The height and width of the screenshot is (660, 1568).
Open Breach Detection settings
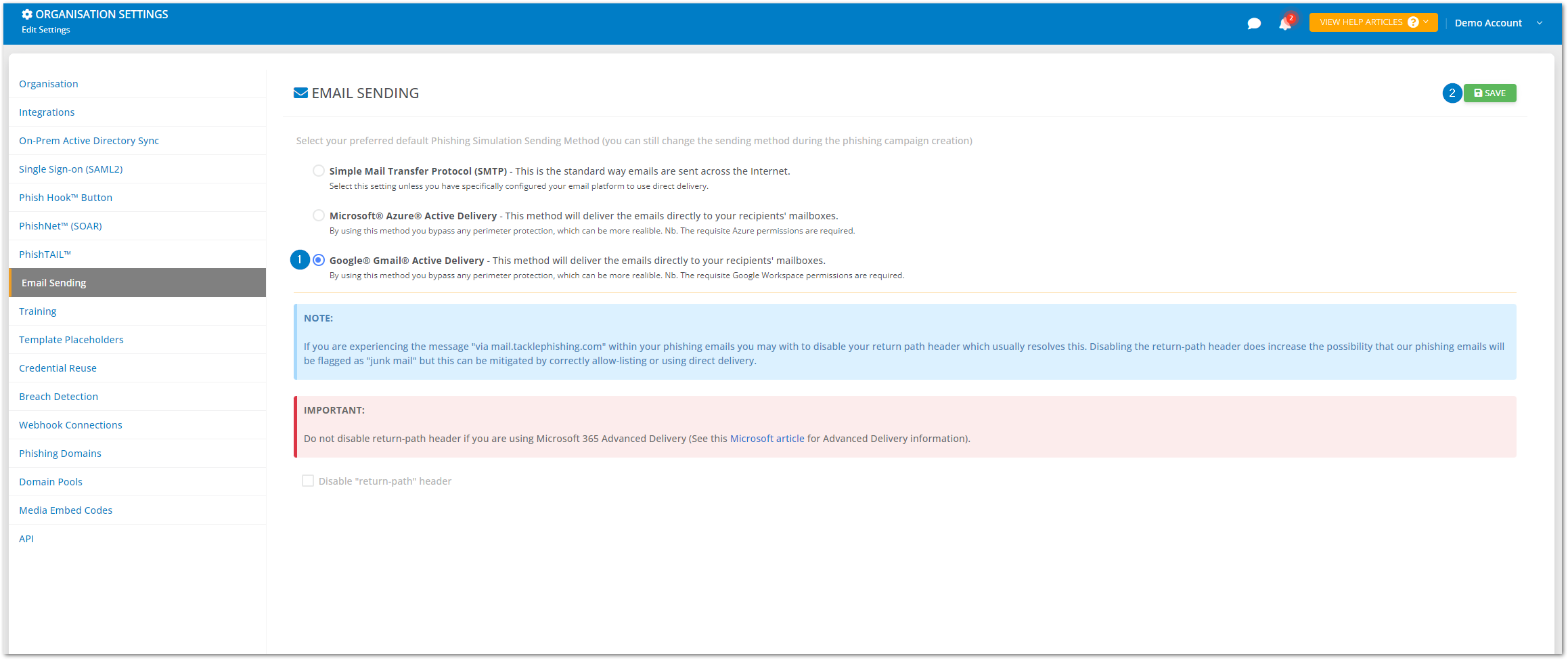tap(137, 397)
